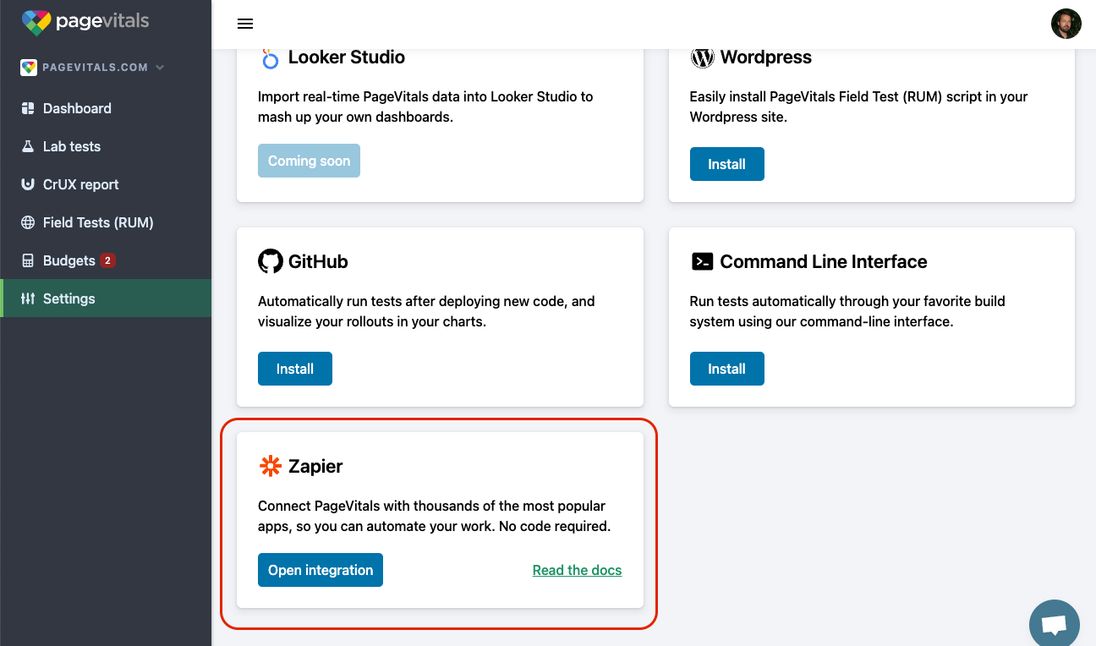Click the Command Line Interface terminal icon

tap(702, 261)
